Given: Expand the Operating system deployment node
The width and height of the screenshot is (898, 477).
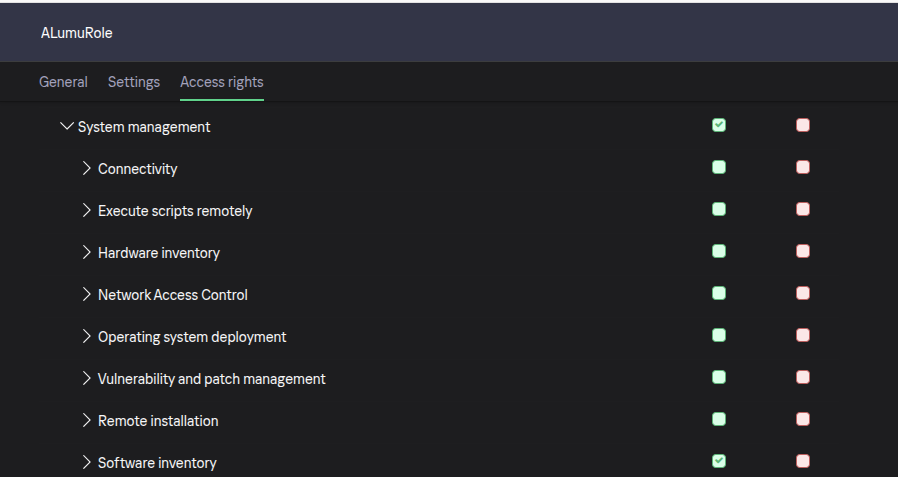Looking at the screenshot, I should coord(87,337).
